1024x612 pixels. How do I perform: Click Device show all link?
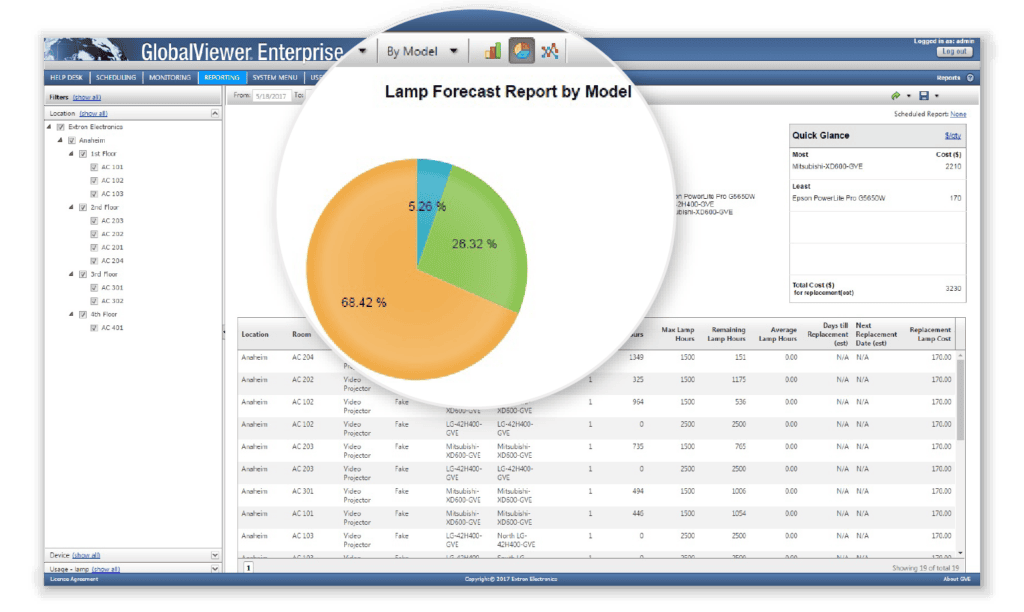(x=86, y=555)
